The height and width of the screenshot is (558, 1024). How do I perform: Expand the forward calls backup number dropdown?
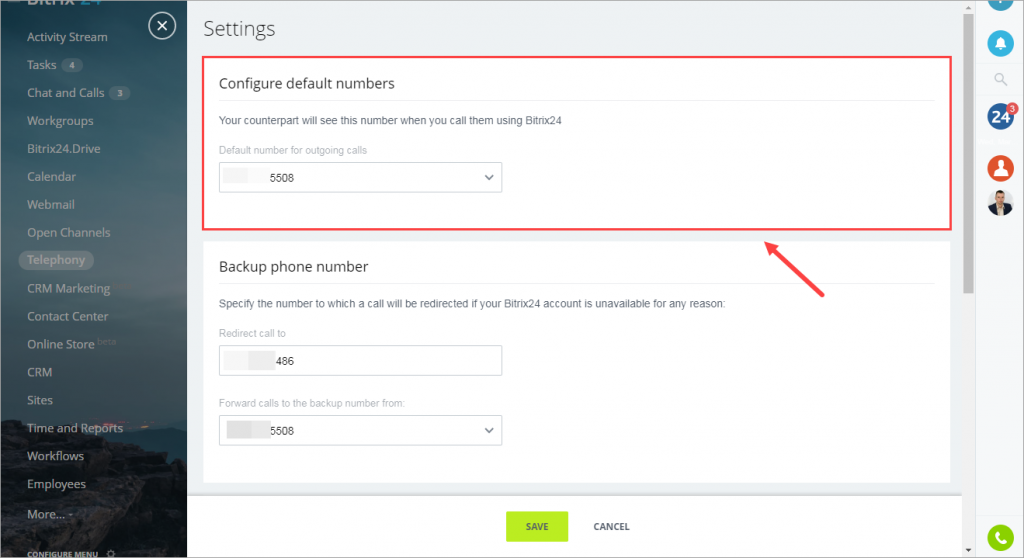click(360, 430)
